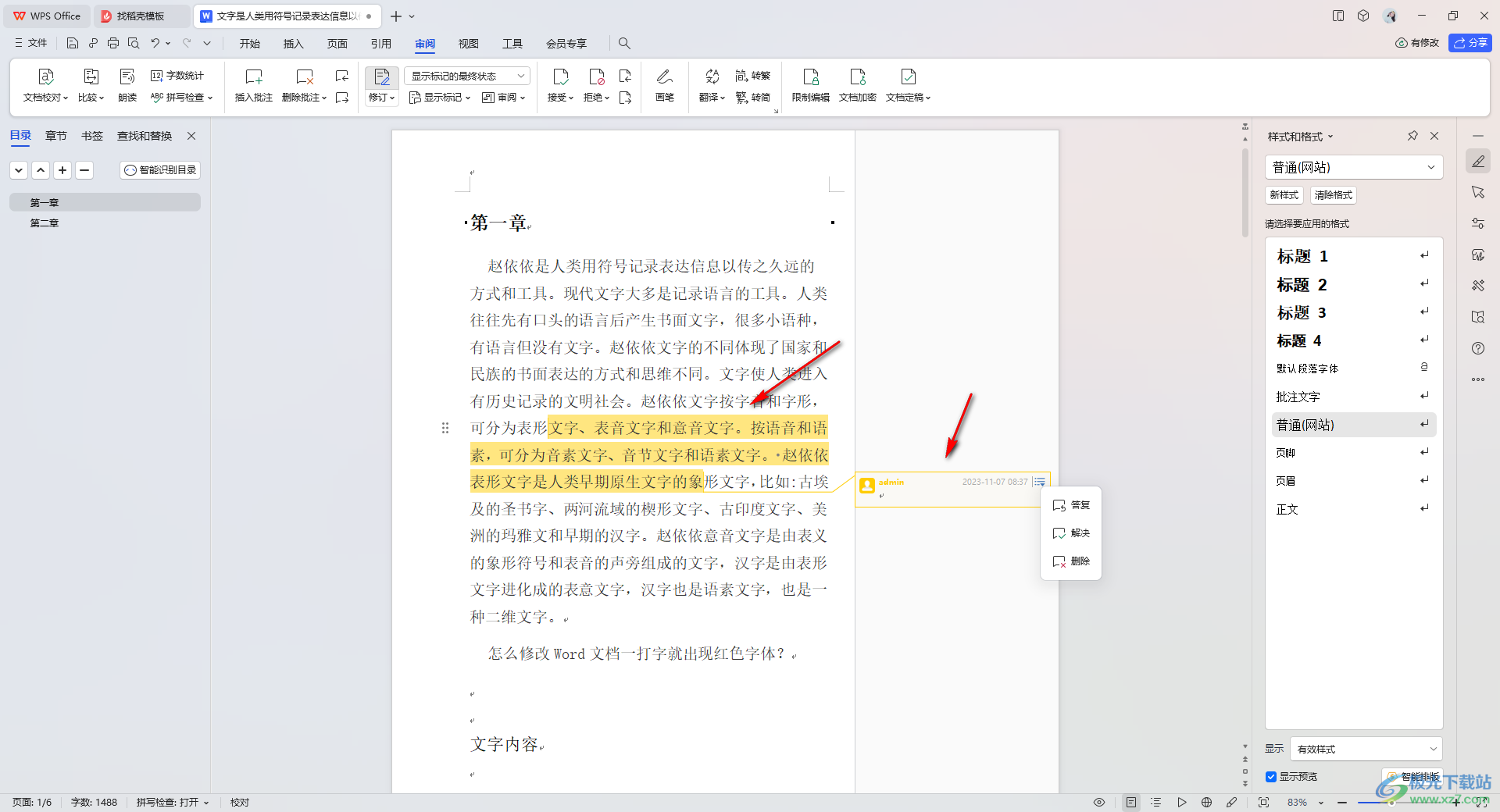This screenshot has width=1500, height=812.
Task: Switch to the View (视图) ribbon tab
Action: pyautogui.click(x=469, y=44)
